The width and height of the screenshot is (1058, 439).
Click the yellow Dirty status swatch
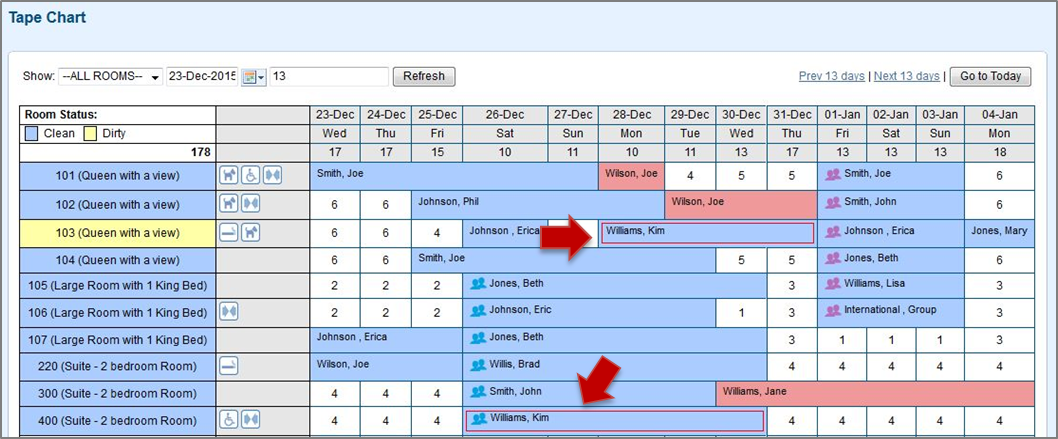pyautogui.click(x=90, y=134)
